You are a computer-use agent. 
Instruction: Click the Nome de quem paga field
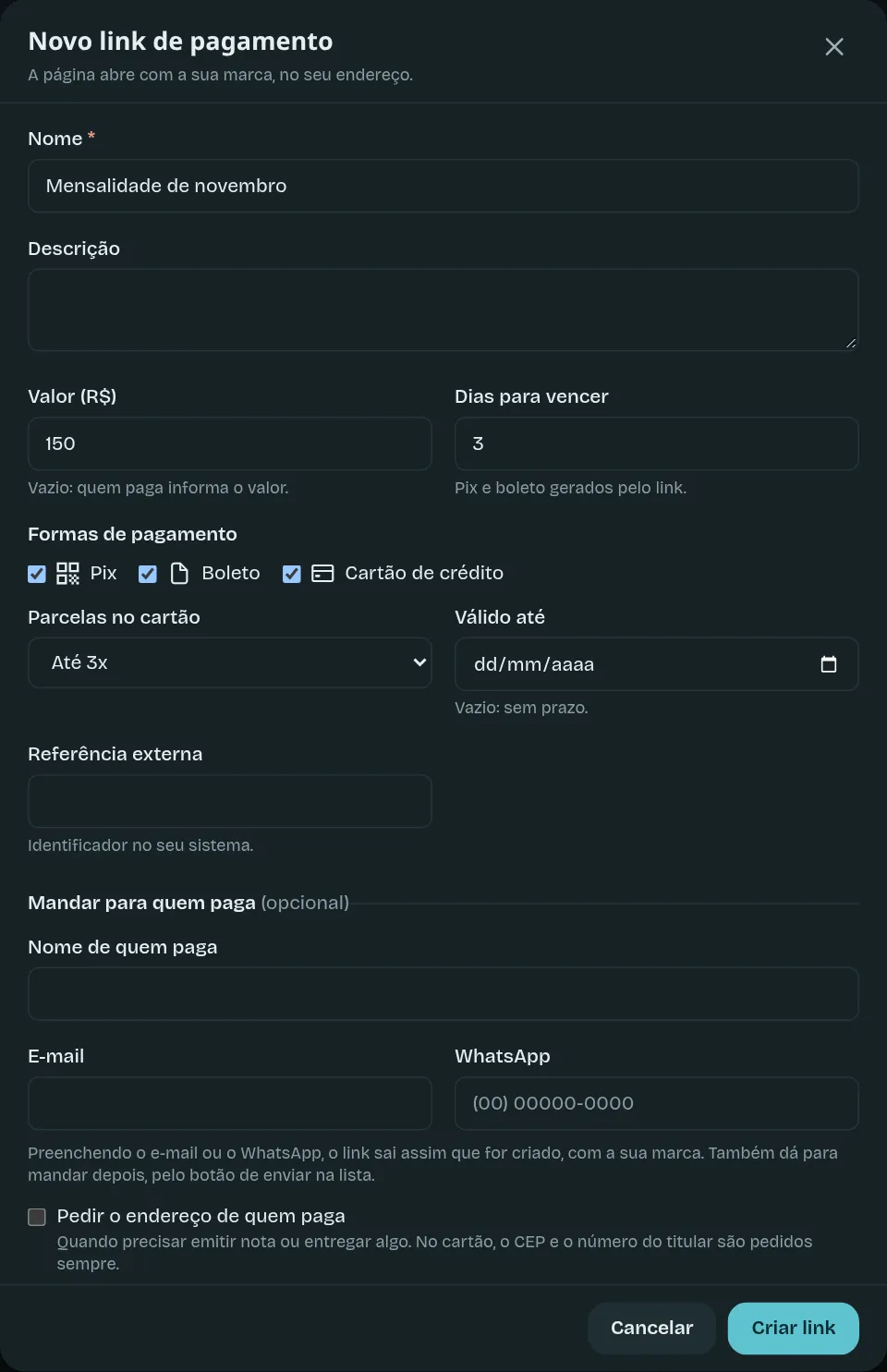pyautogui.click(x=443, y=994)
